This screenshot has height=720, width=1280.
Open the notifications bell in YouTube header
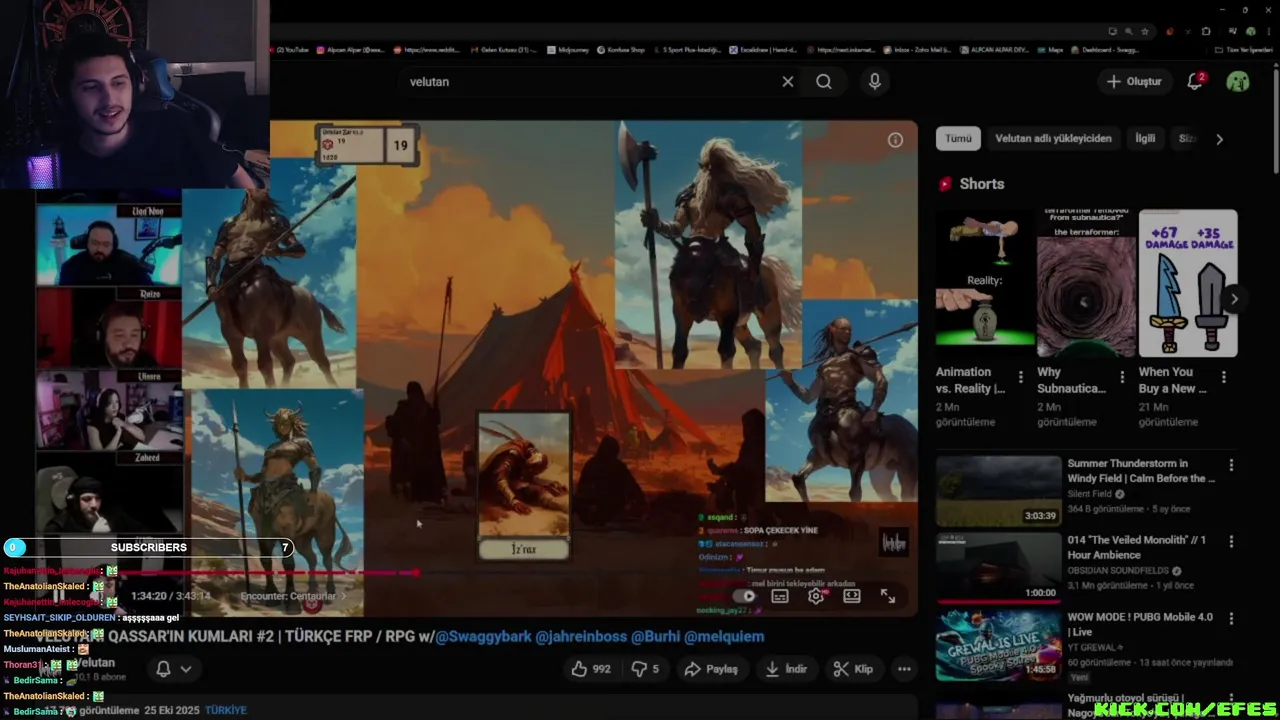tap(1195, 82)
